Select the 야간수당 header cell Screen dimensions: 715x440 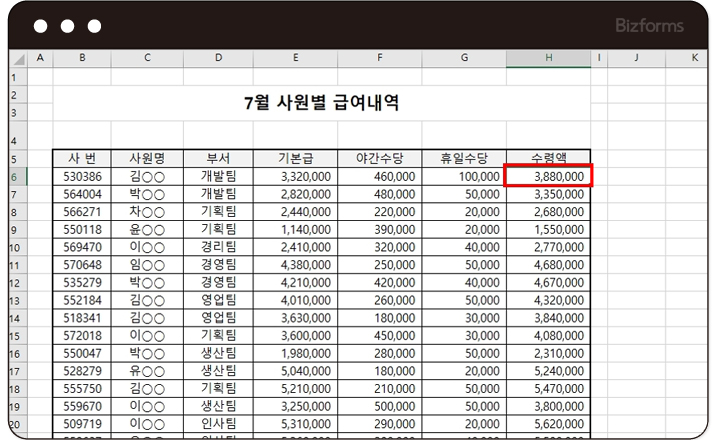379,158
